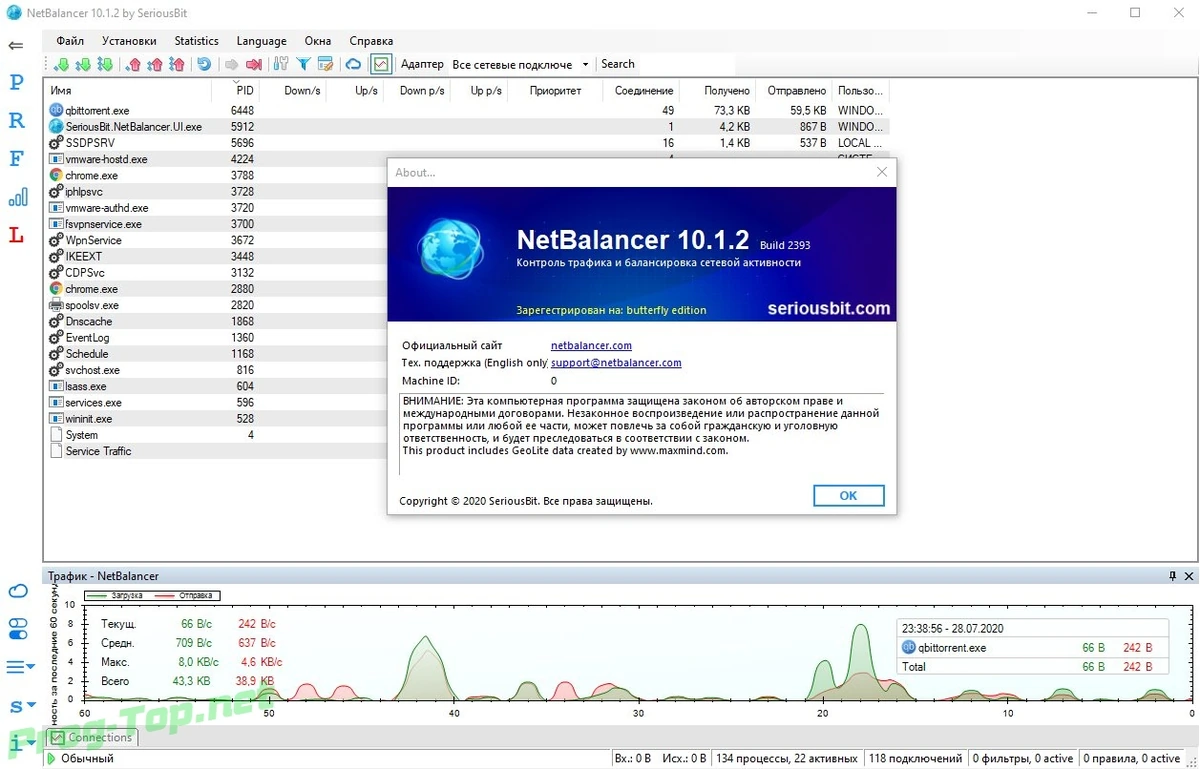The image size is (1200, 769).
Task: Set normal upload priority toolbar icon
Action: (x=155, y=65)
